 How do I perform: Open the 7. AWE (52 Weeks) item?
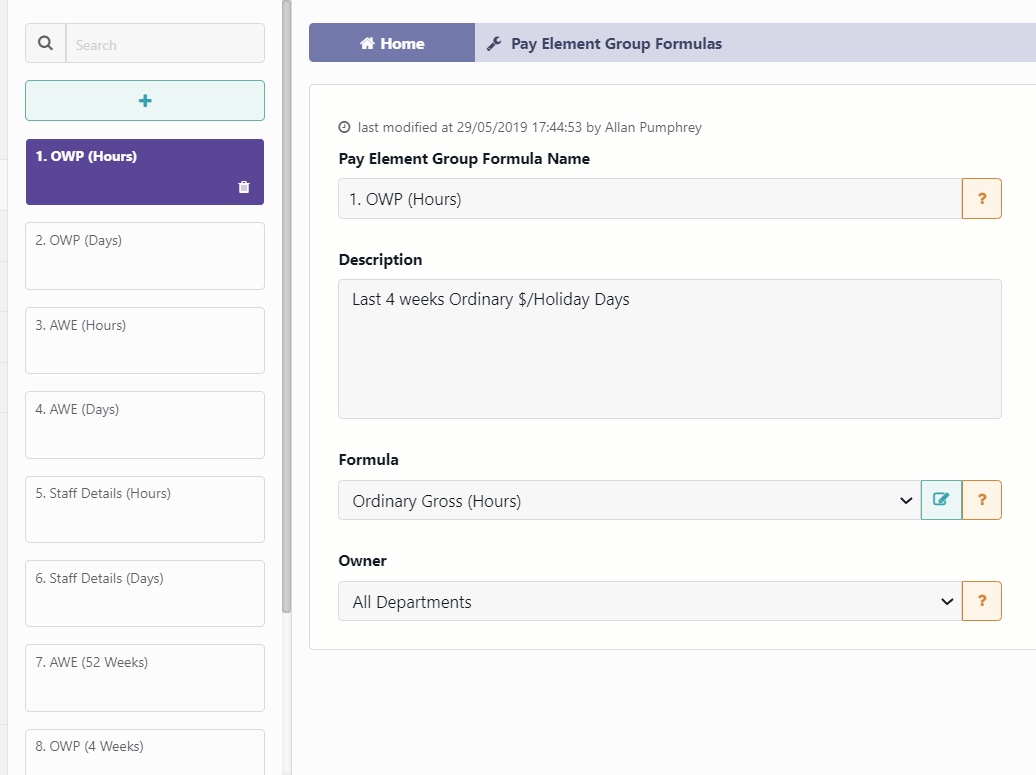pos(145,678)
